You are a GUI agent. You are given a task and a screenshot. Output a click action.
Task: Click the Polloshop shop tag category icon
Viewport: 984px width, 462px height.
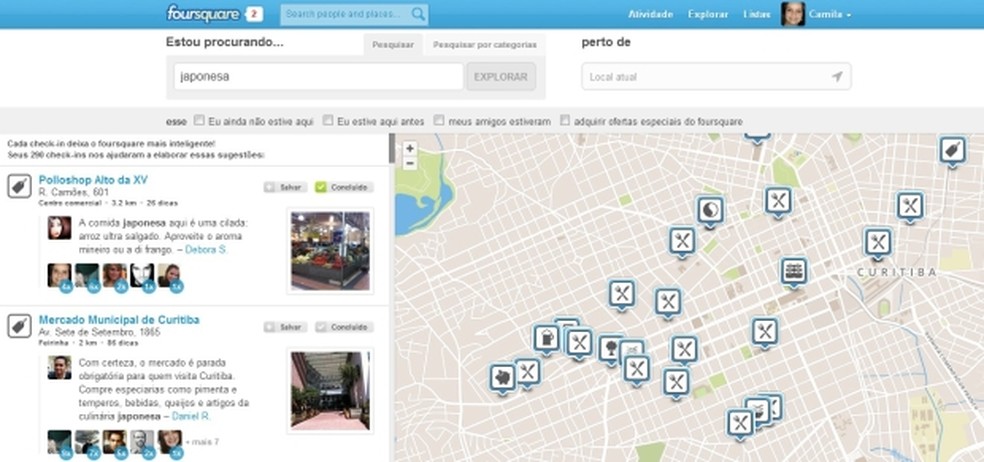19,186
